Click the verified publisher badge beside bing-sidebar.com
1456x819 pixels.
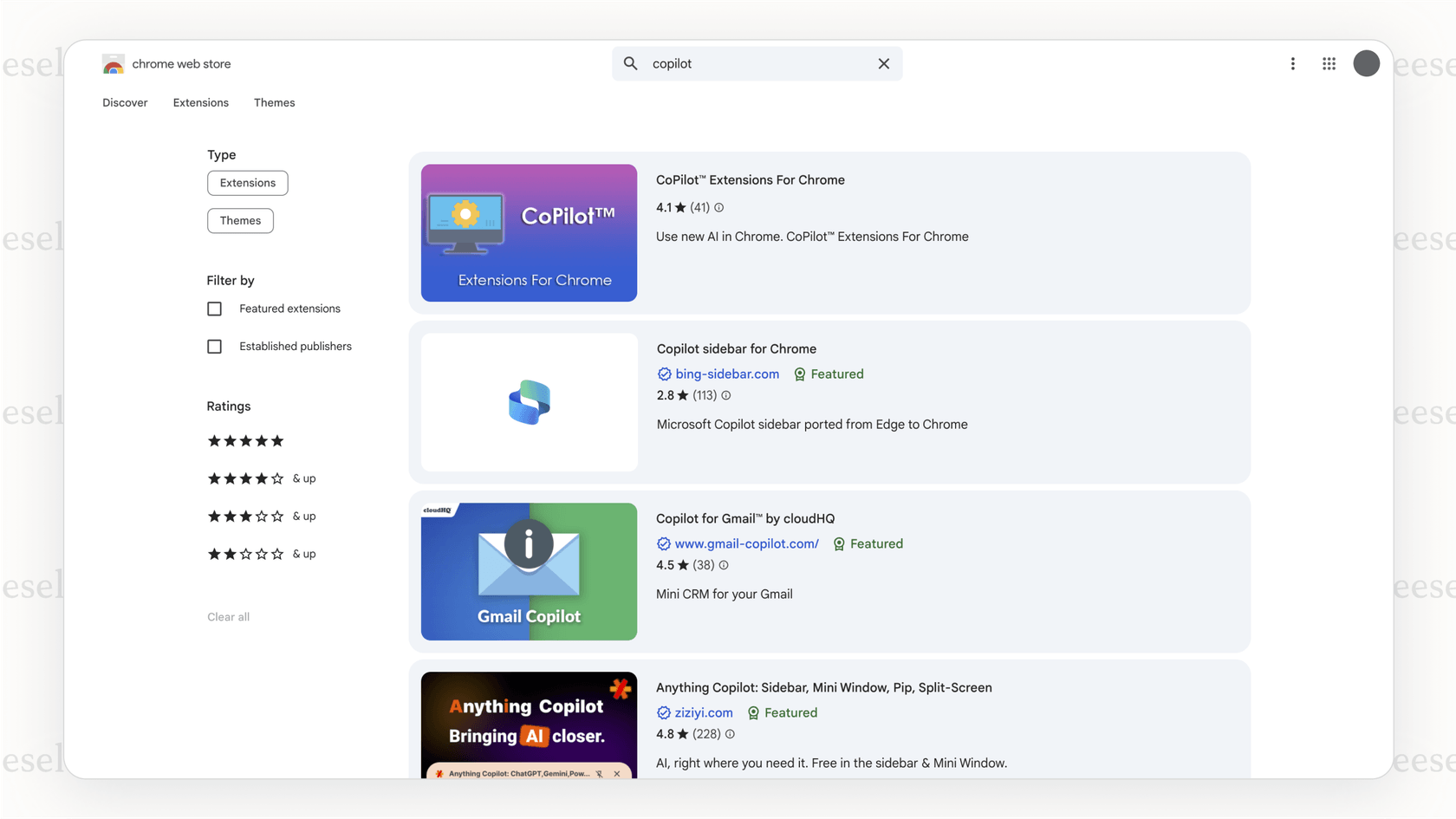point(664,374)
